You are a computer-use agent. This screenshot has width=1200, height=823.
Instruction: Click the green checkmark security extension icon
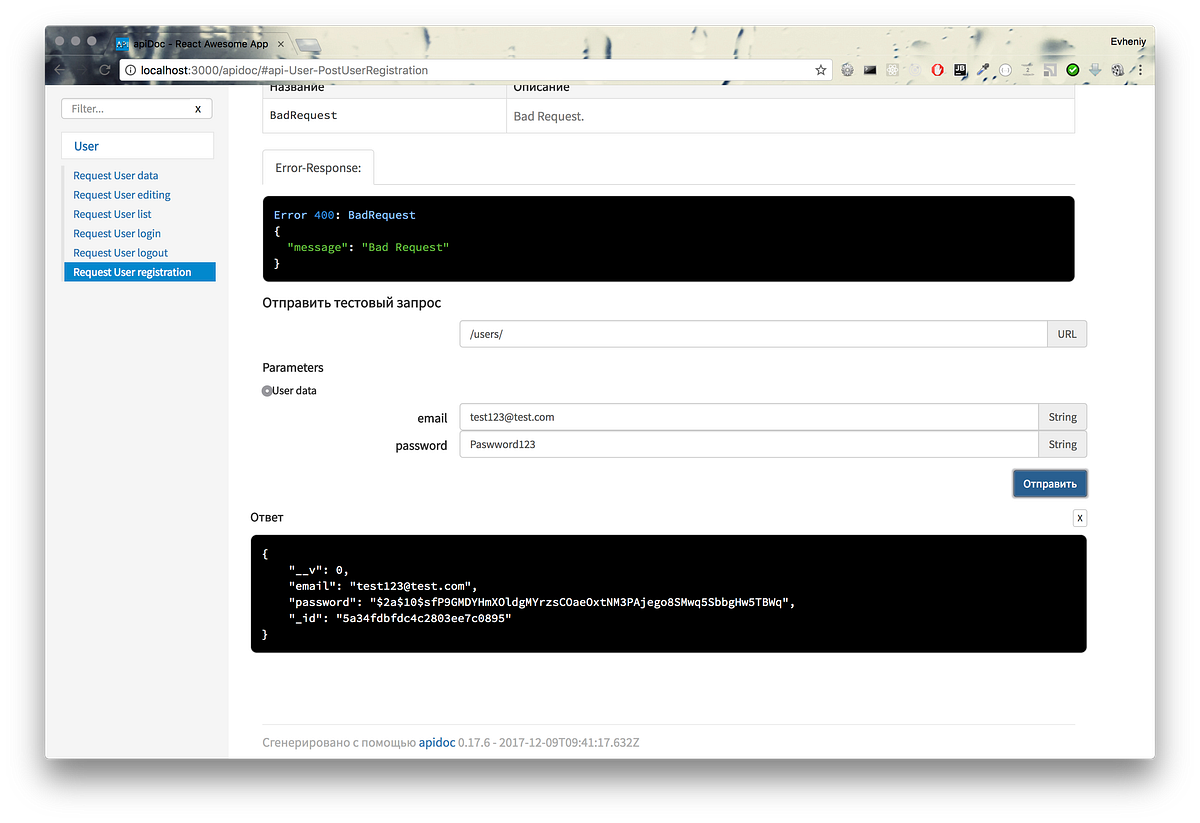tap(1070, 70)
